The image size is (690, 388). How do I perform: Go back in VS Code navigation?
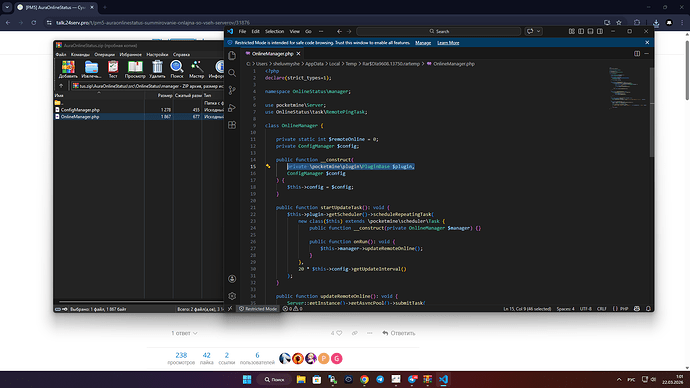(339, 31)
